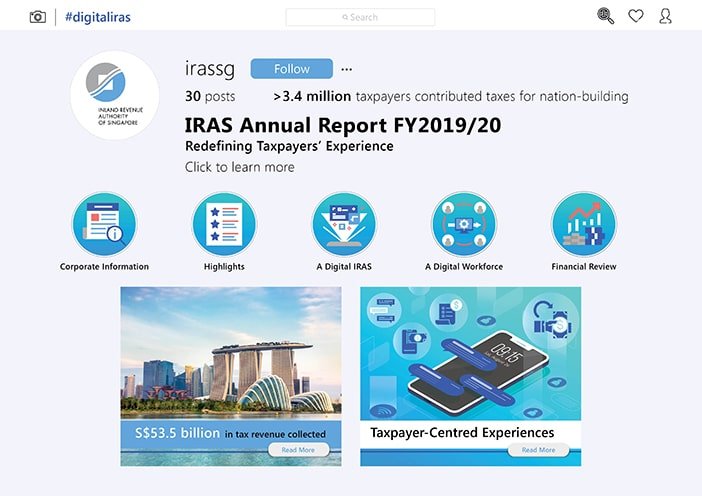Open the user profile icon
The height and width of the screenshot is (496, 702).
665,16
